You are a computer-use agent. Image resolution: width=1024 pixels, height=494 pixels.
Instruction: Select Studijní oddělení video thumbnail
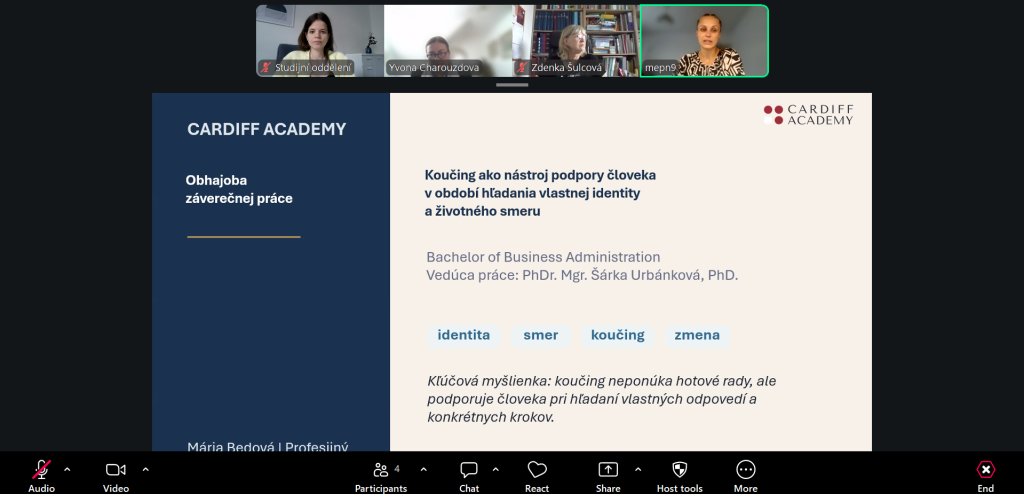[320, 41]
